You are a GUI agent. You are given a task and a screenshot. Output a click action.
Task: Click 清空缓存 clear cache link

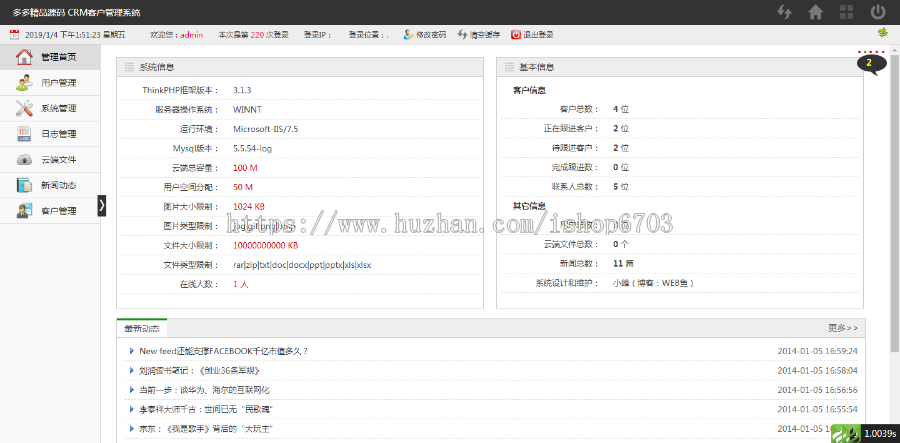[479, 34]
